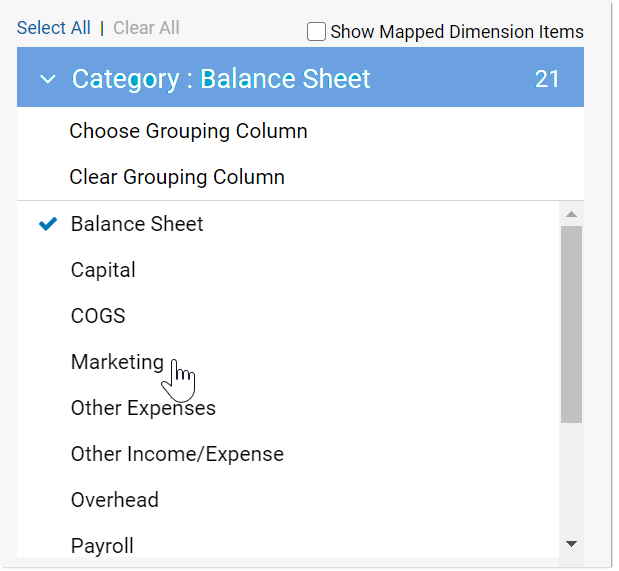Click the item count 21 badge
619x571 pixels.
coord(547,80)
